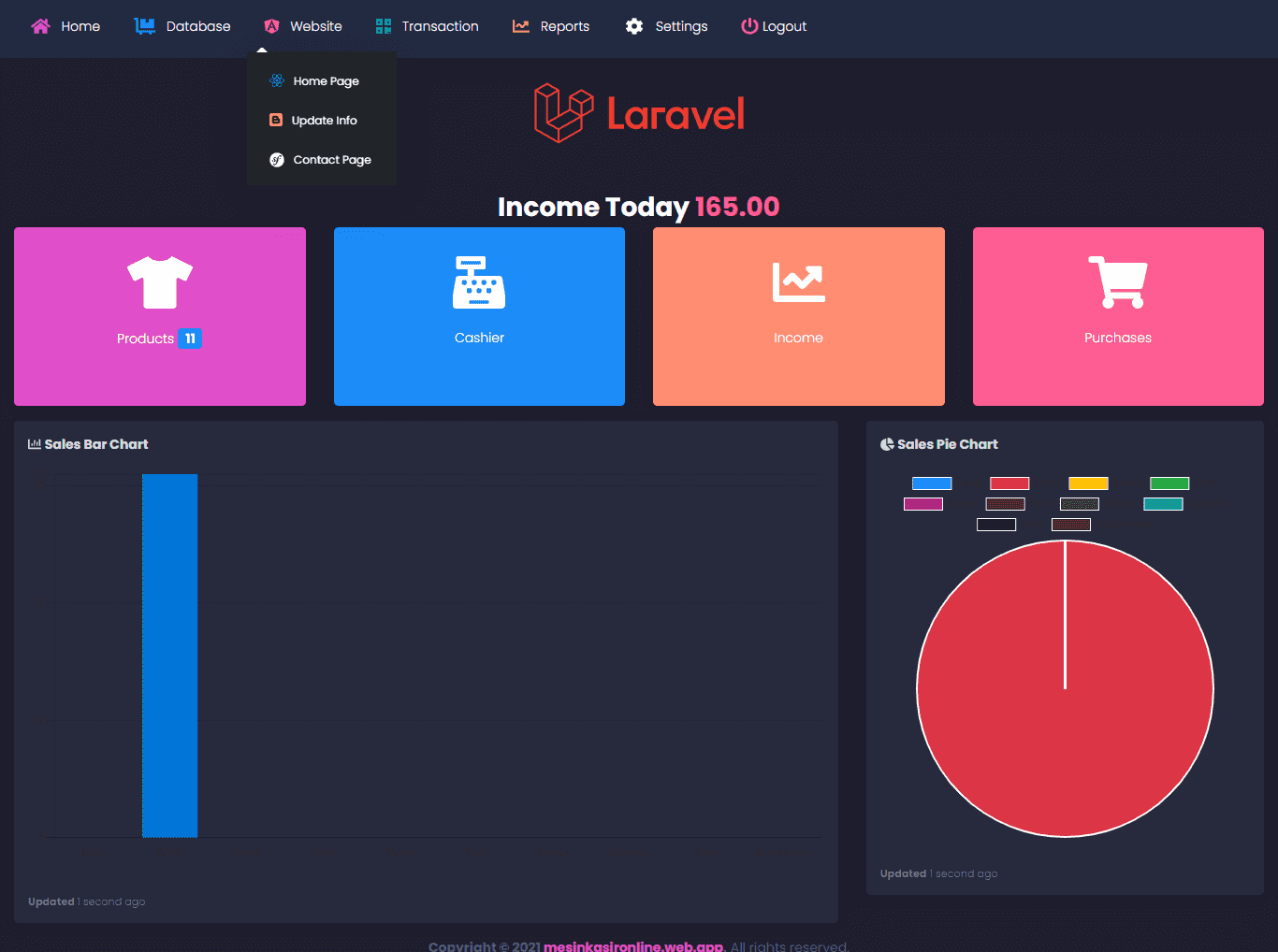Screen dimensions: 1278x952
Task: Click the blue bar in Sales Bar Chart
Action: tap(170, 656)
